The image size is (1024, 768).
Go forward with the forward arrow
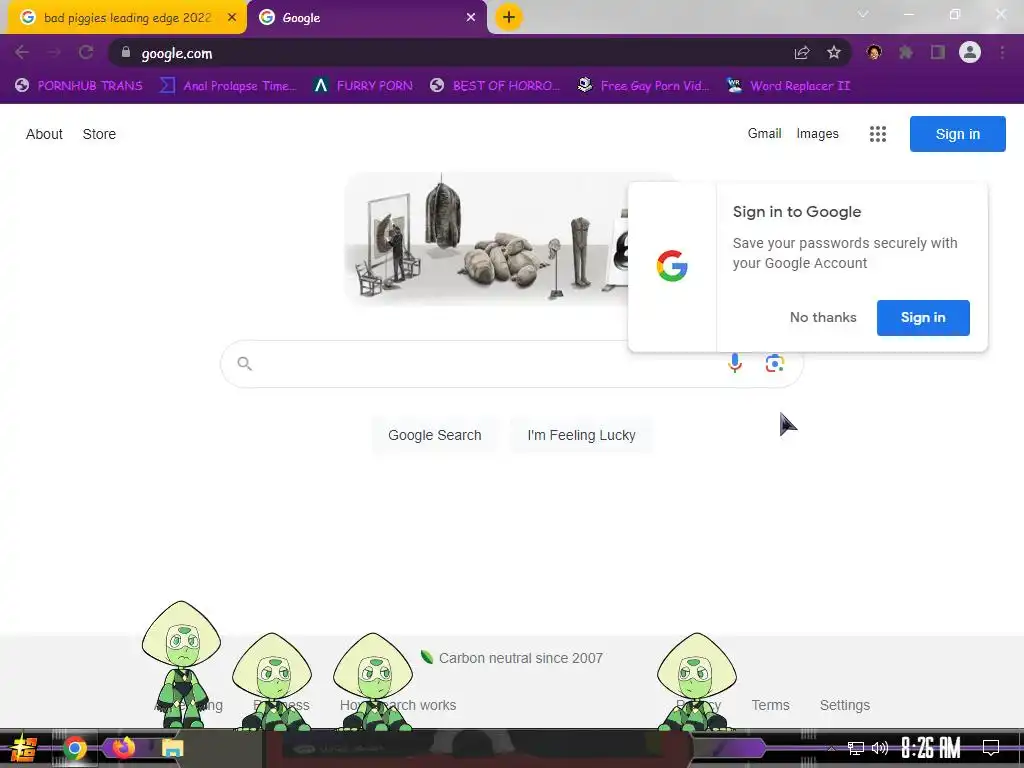54,52
